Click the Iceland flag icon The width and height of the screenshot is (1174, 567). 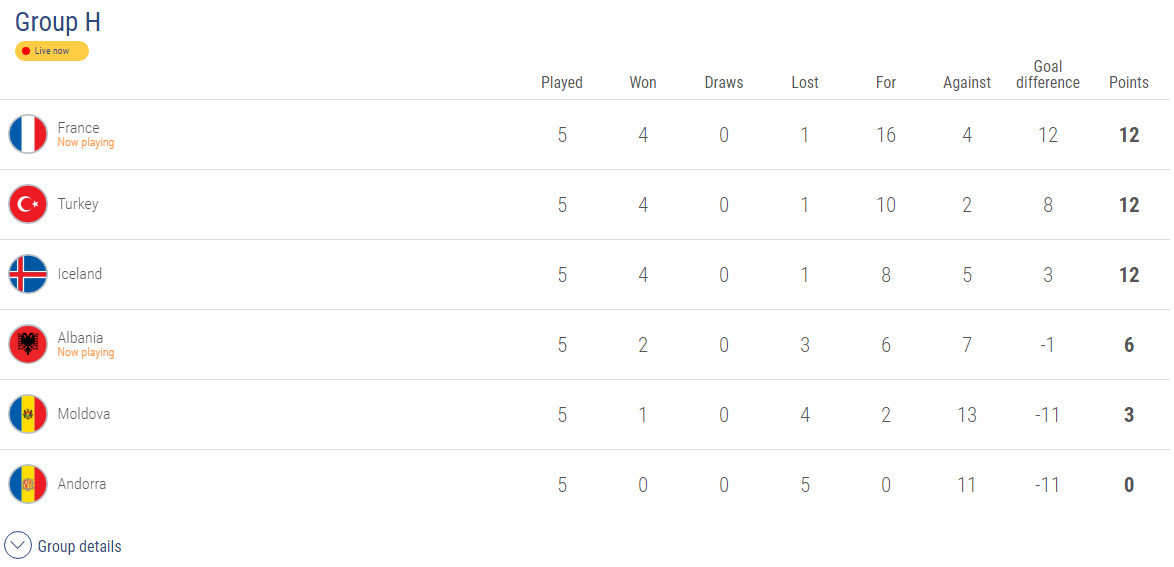[x=28, y=274]
